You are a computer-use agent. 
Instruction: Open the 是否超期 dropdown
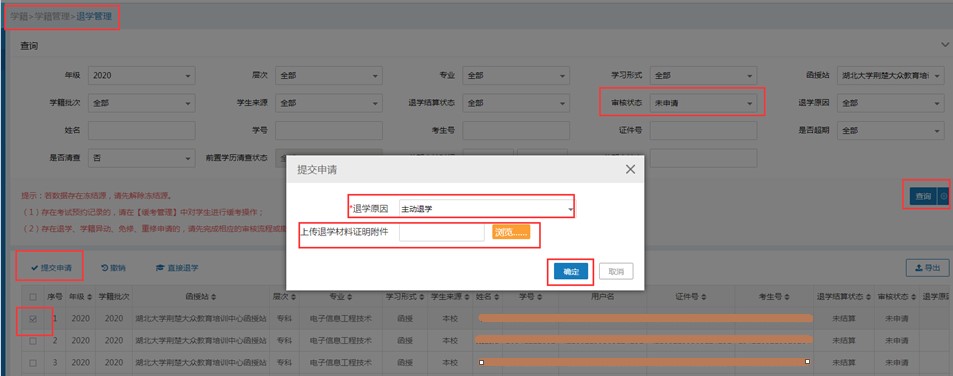coord(890,131)
